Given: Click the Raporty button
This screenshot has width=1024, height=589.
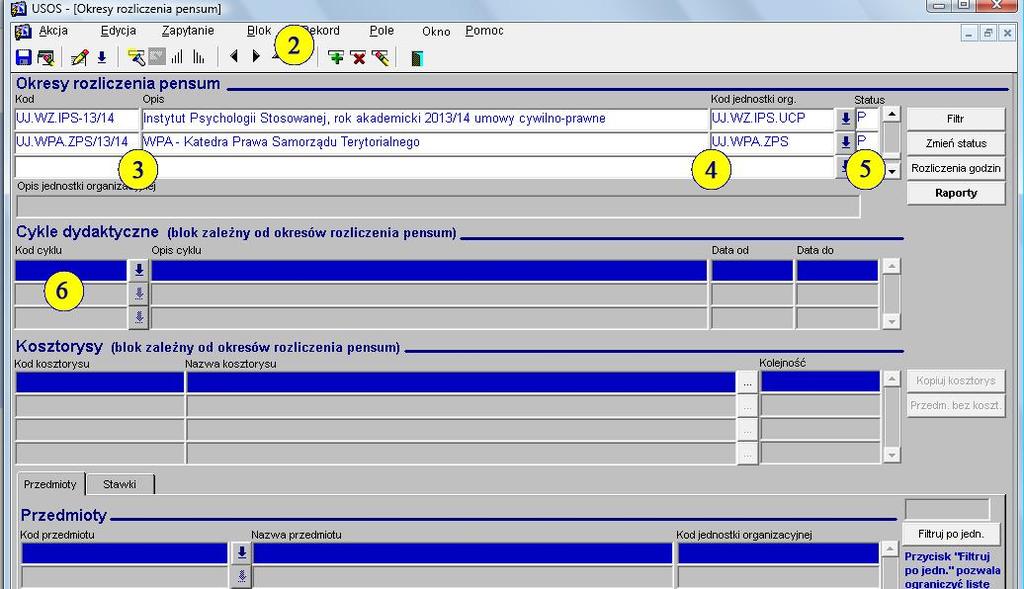Looking at the screenshot, I should 955,193.
